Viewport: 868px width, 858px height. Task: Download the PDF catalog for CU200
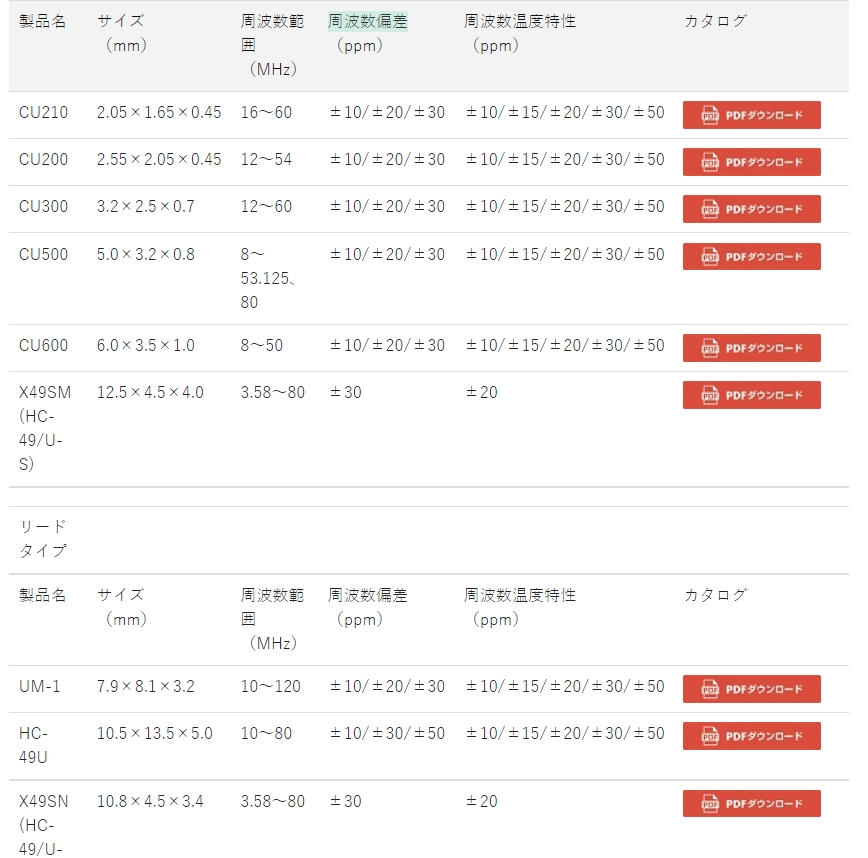pos(751,162)
